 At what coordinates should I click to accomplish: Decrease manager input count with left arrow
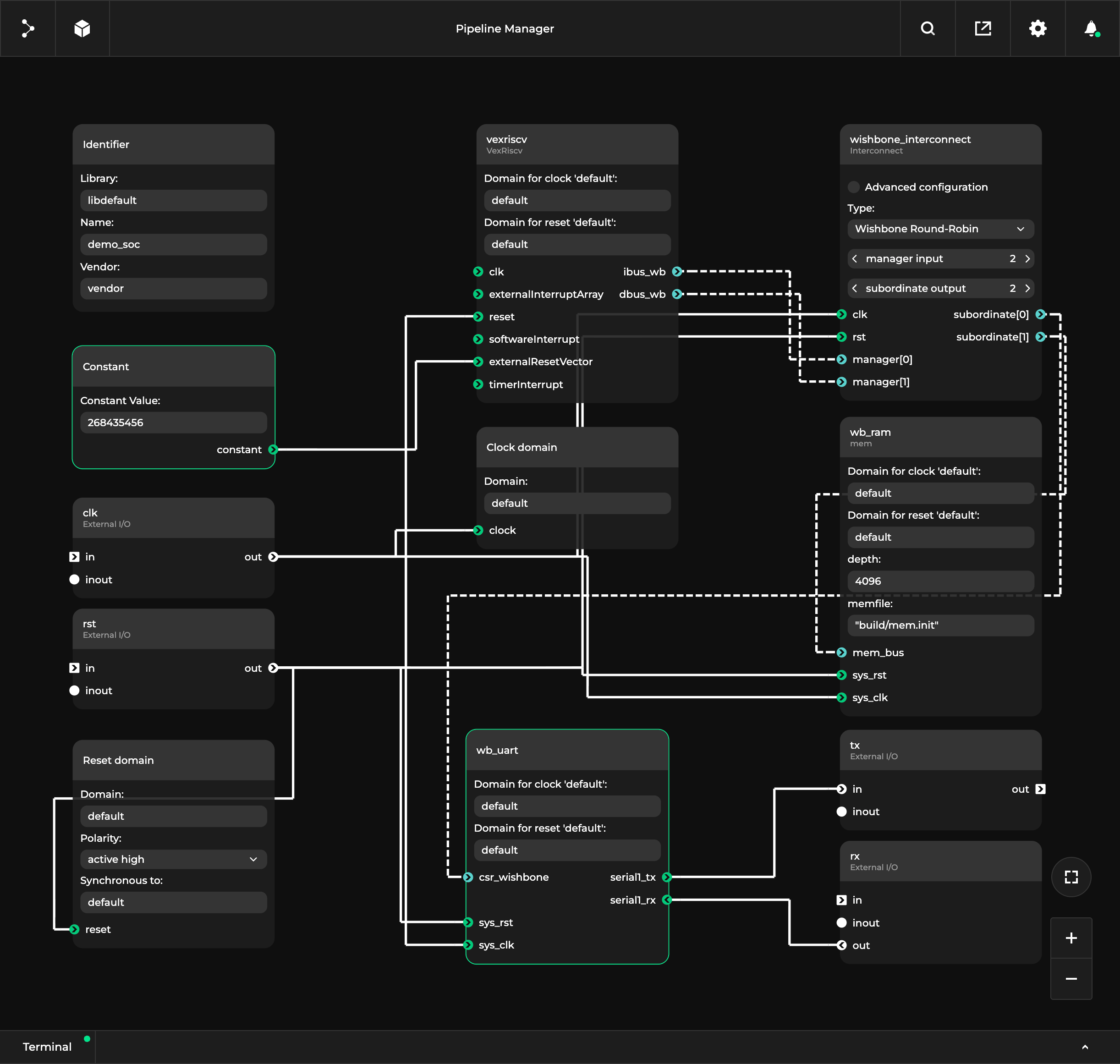[855, 258]
